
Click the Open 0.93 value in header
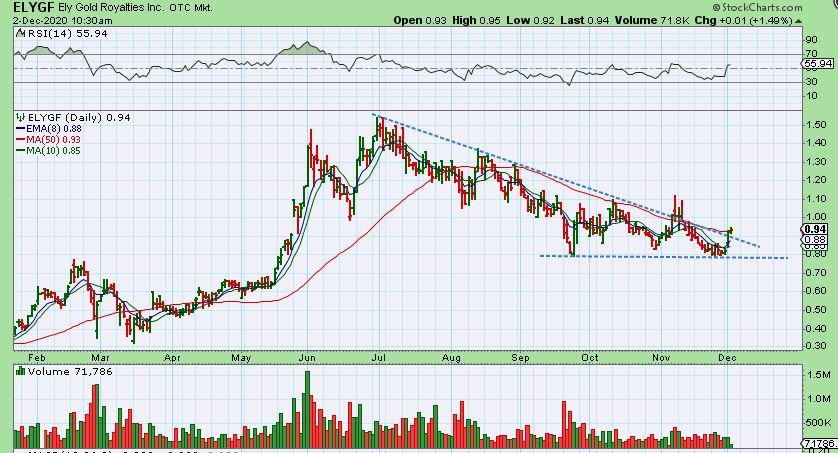[x=420, y=20]
